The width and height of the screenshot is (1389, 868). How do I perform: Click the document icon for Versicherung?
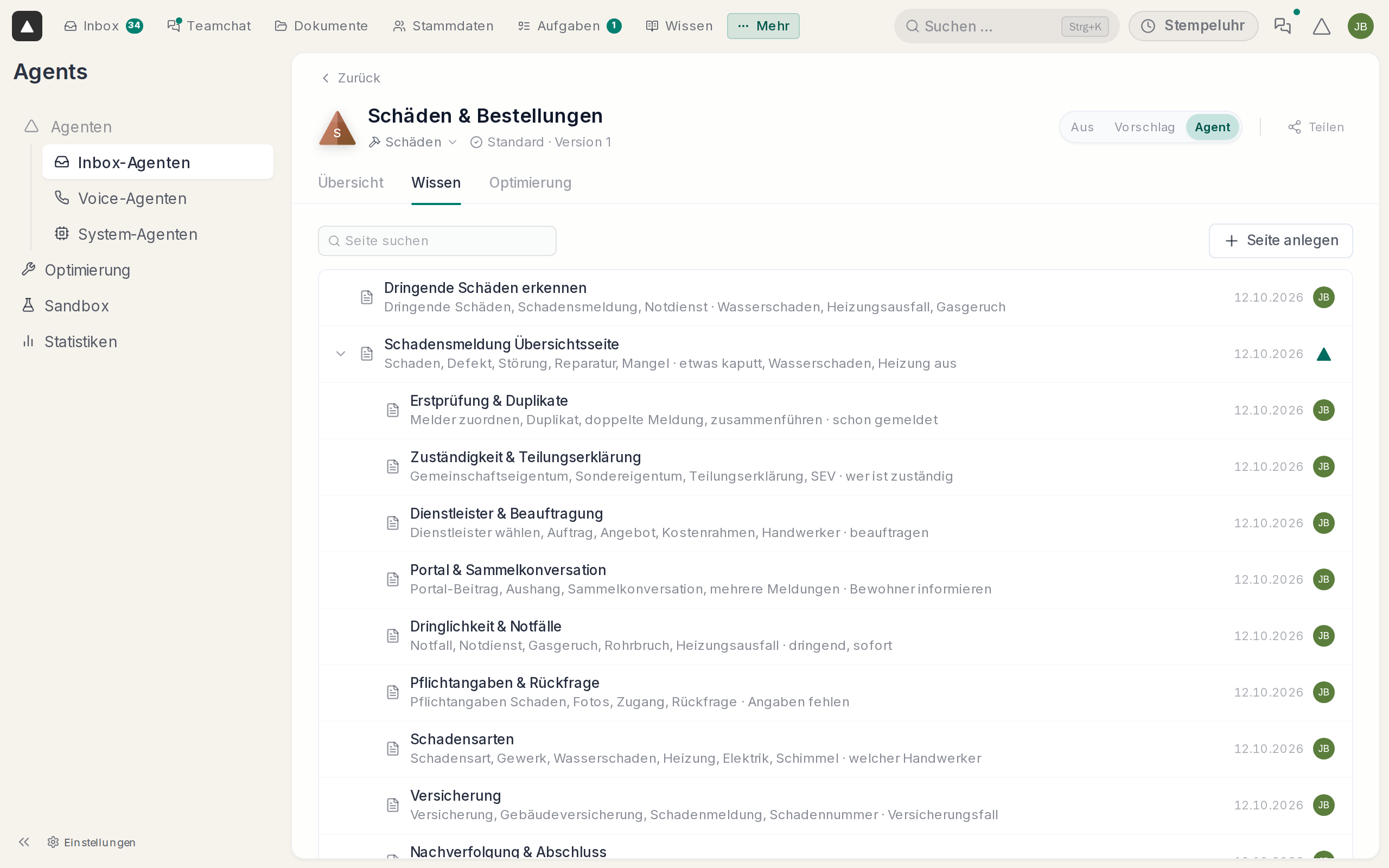point(393,805)
